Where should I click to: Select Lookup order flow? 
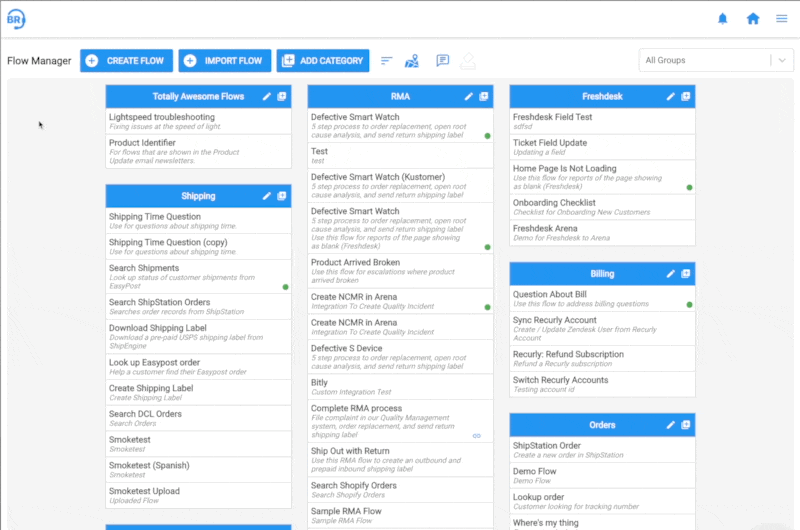pos(603,501)
